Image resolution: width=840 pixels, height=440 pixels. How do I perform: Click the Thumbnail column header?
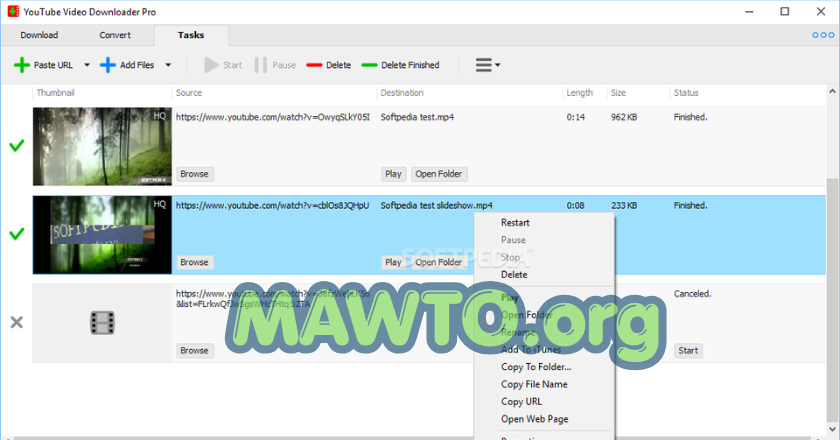coord(55,93)
